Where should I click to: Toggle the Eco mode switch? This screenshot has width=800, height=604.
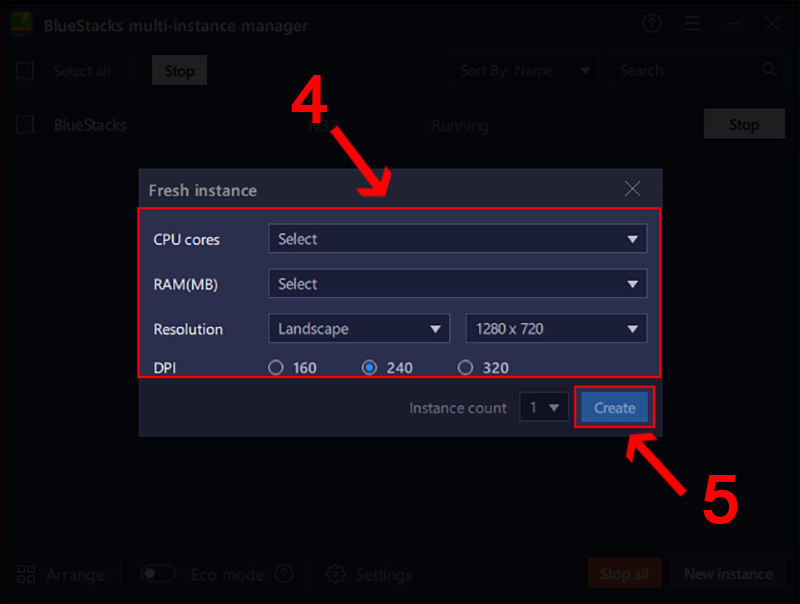(x=158, y=574)
